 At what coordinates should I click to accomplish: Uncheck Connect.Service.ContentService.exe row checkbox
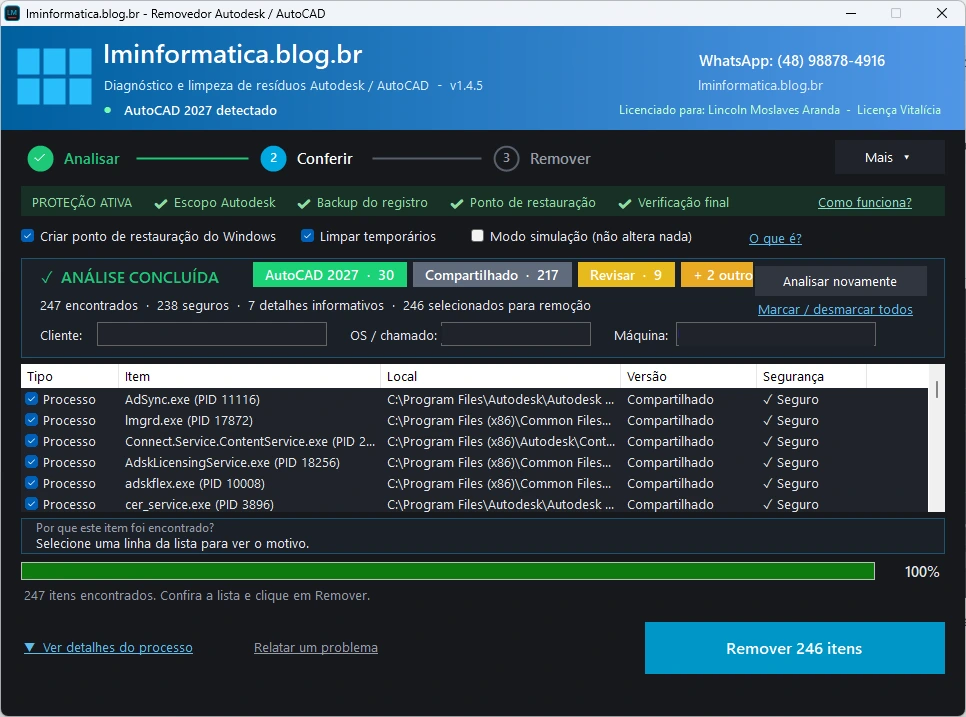pos(31,441)
